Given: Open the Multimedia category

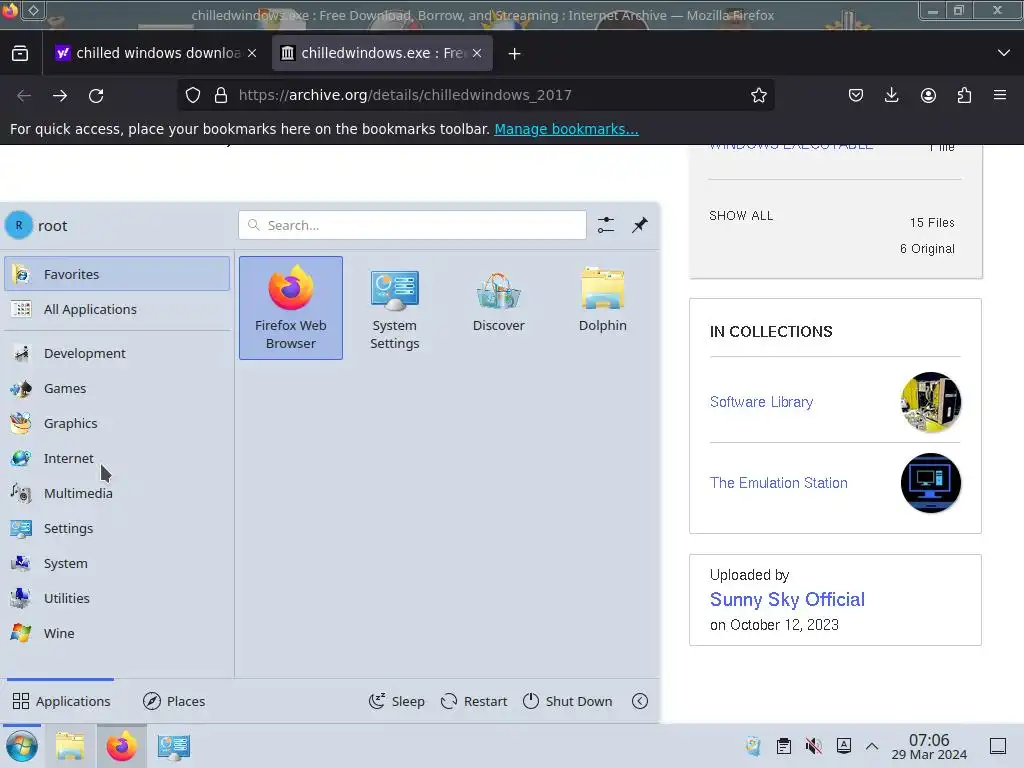Looking at the screenshot, I should point(117,493).
